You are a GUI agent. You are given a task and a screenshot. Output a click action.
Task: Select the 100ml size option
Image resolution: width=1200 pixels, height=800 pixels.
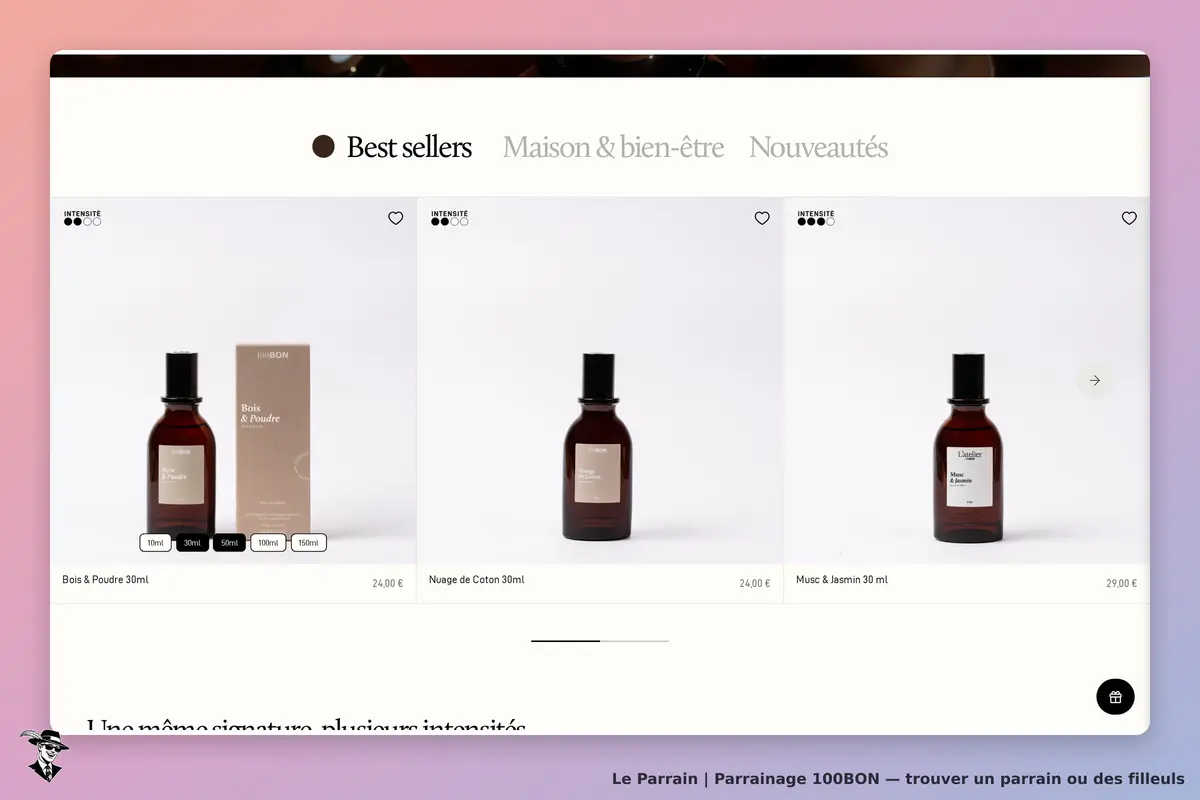pyautogui.click(x=268, y=543)
